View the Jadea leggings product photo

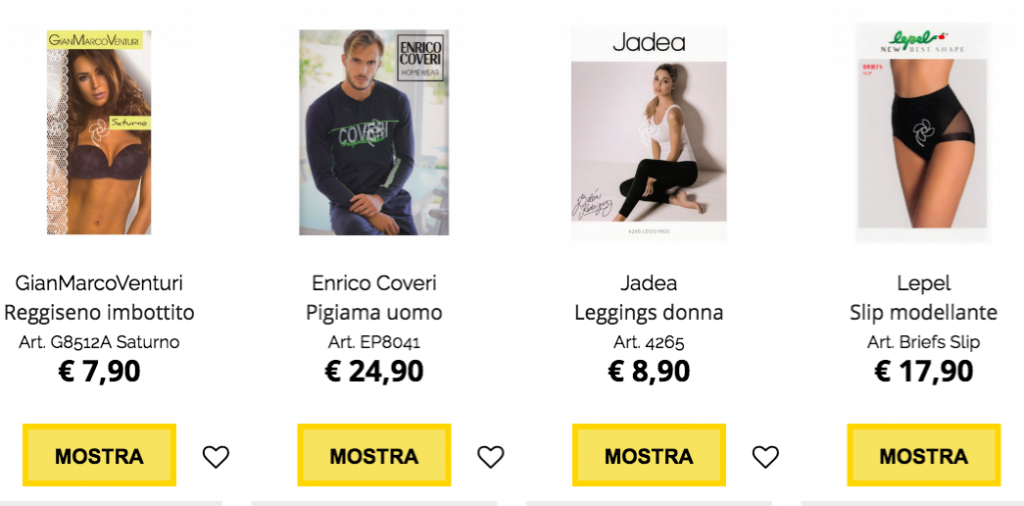[x=649, y=133]
